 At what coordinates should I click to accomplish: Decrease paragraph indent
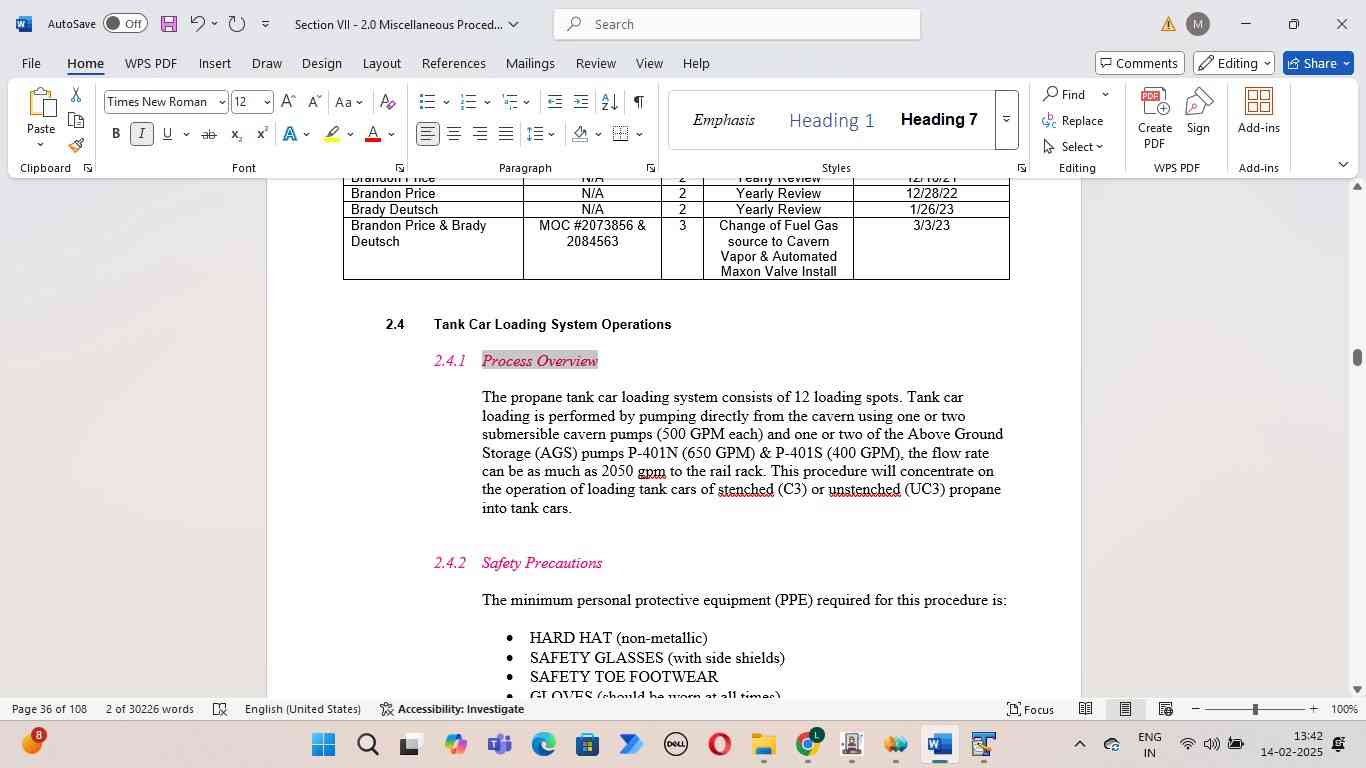click(555, 102)
